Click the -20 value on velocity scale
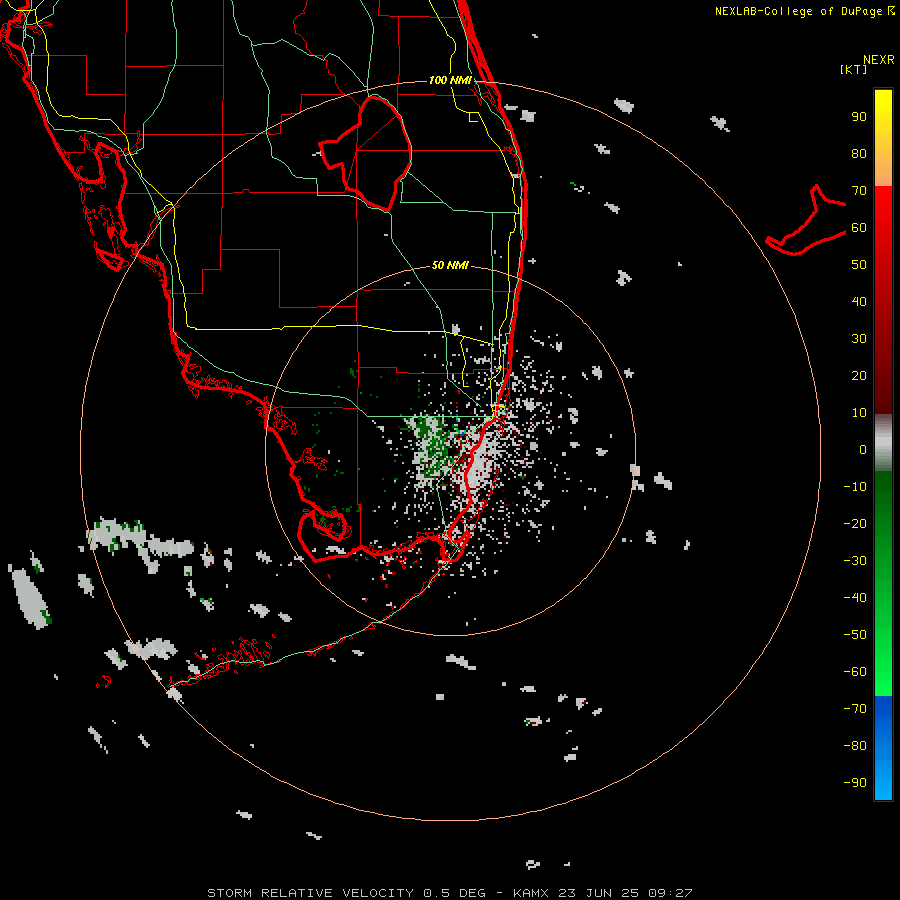The image size is (900, 900). 855,523
